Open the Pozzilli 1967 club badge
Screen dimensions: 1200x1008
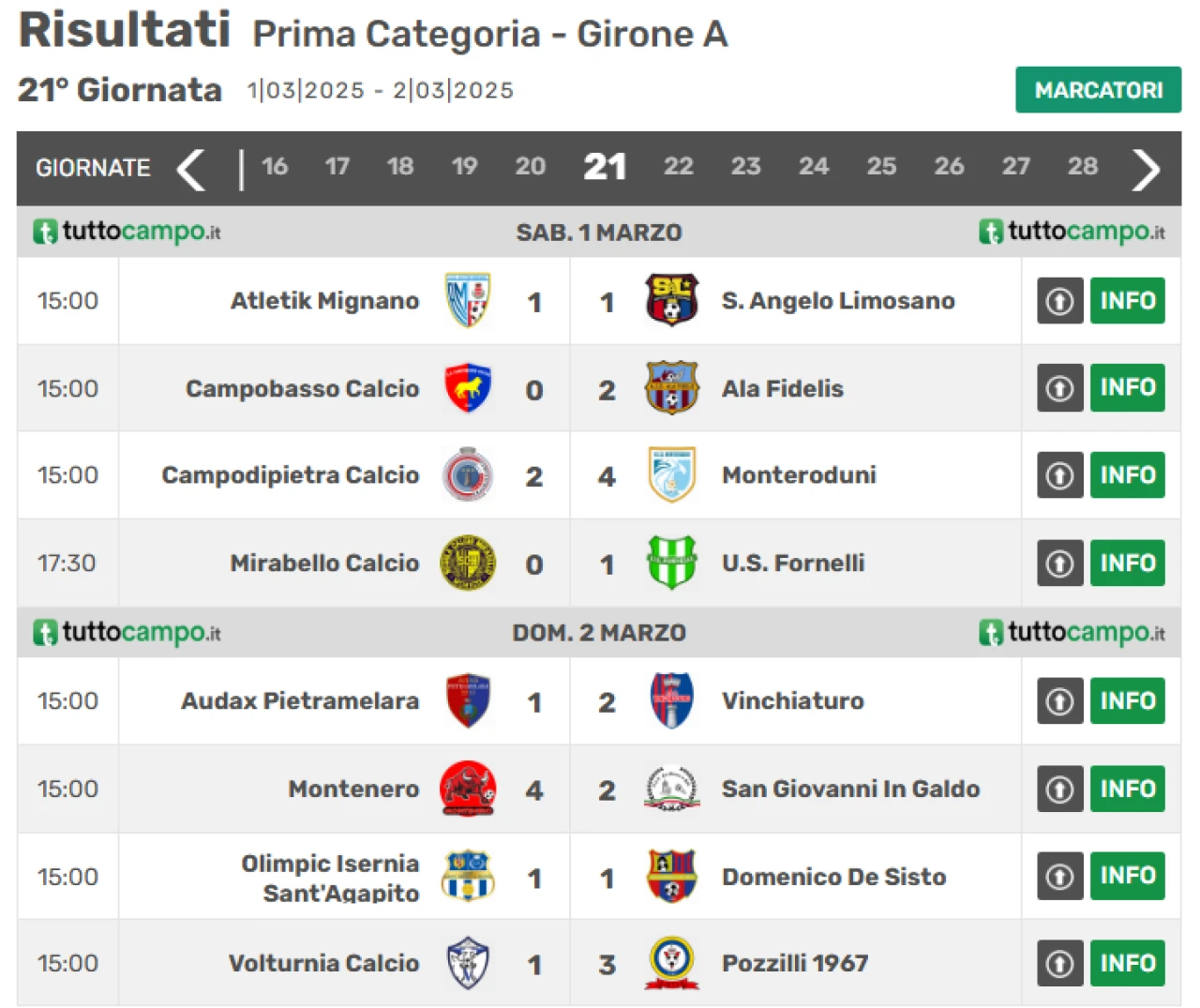pyautogui.click(x=672, y=963)
